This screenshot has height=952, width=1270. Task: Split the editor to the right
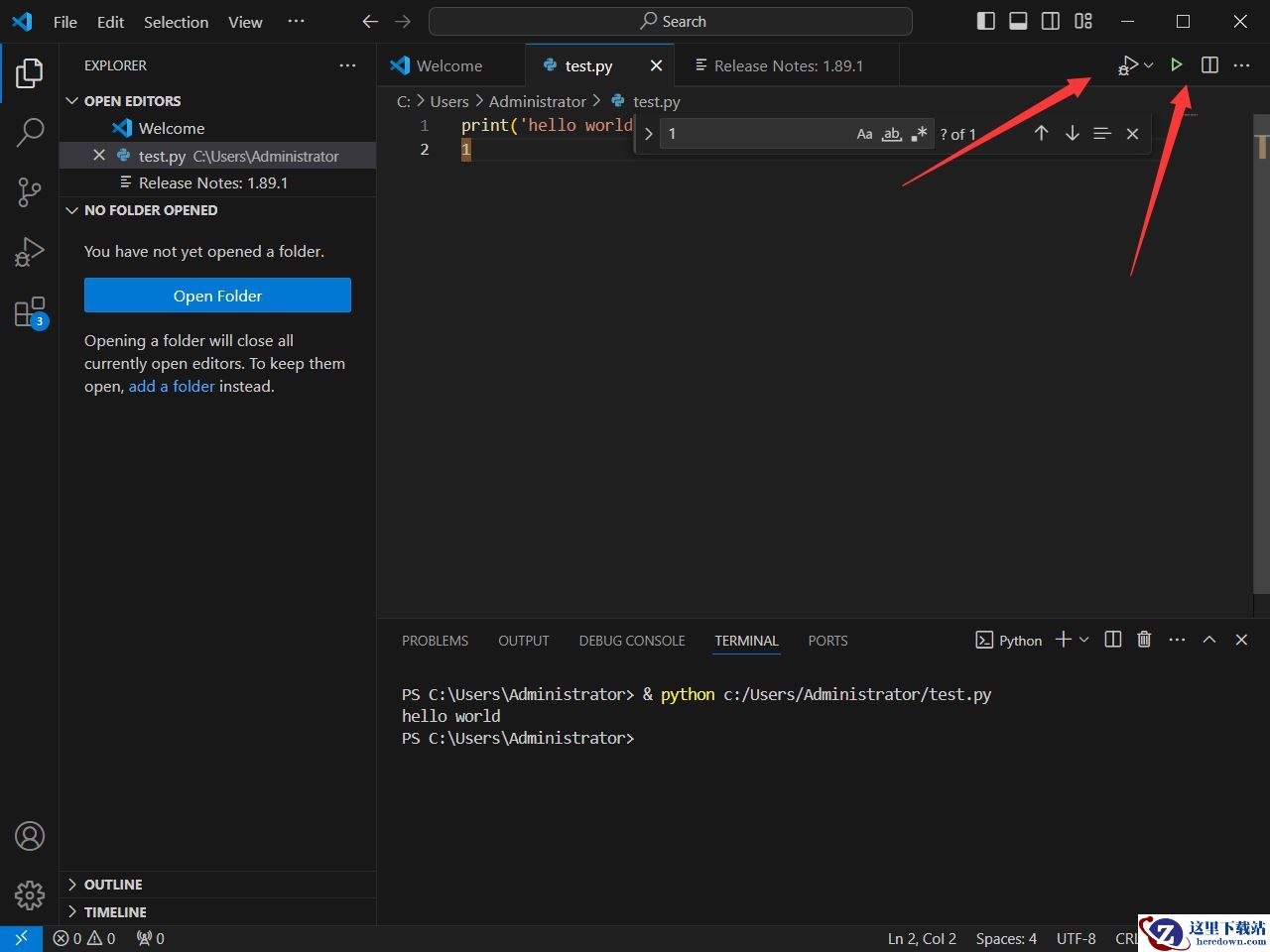pyautogui.click(x=1209, y=65)
